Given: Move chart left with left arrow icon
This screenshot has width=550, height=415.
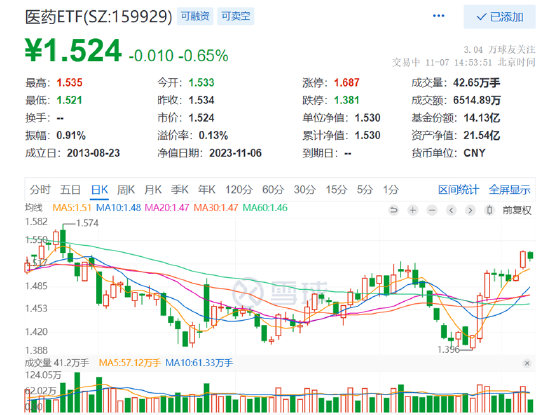Looking at the screenshot, I should [x=451, y=210].
